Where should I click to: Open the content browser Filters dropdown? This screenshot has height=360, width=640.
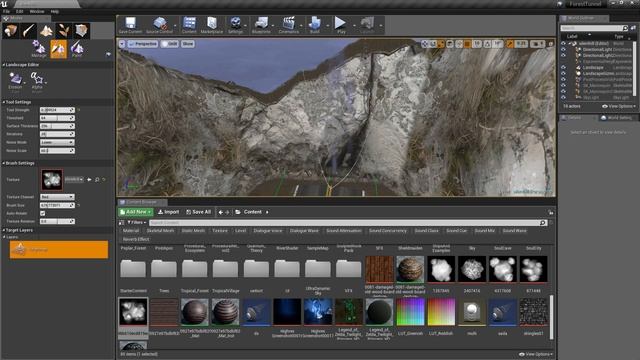tap(137, 223)
